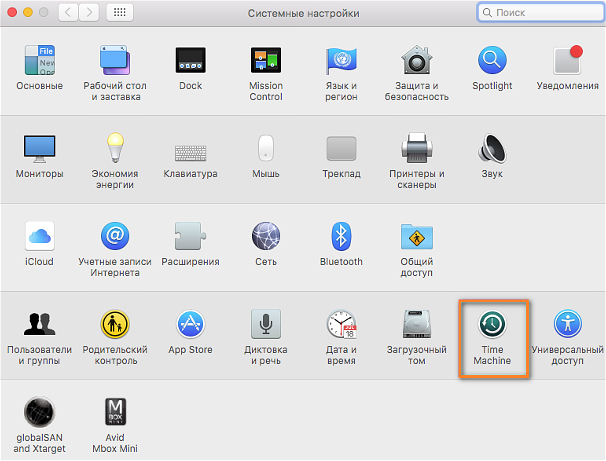Open Spotlight preferences
Screen dimensions: 606x461
pyautogui.click(x=492, y=61)
